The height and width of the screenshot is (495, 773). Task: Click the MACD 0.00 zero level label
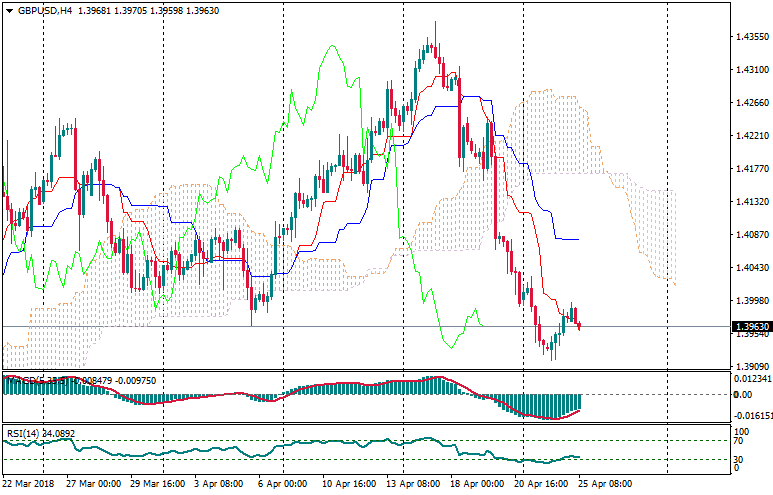(745, 394)
